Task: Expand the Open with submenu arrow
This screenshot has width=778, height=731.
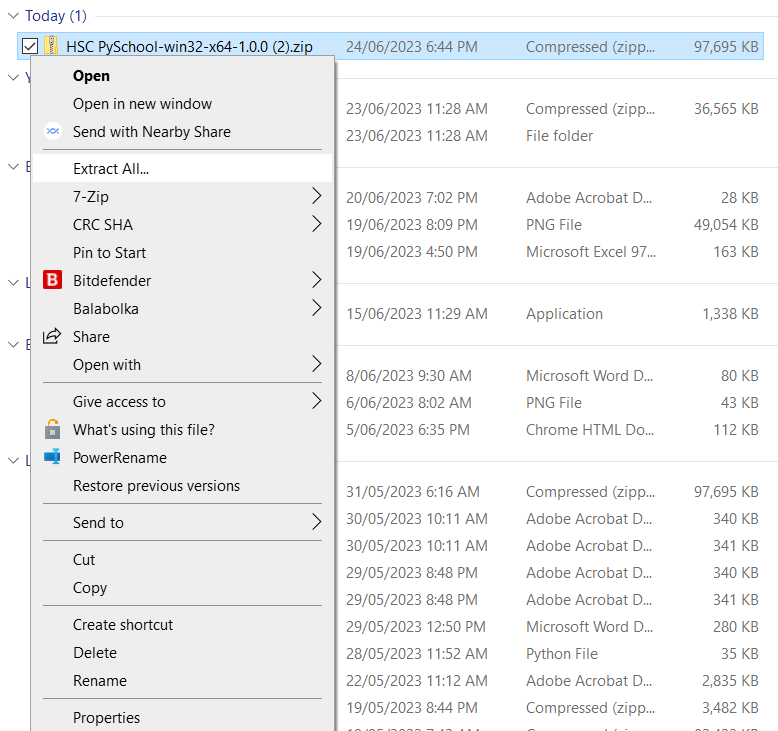Action: 316,364
